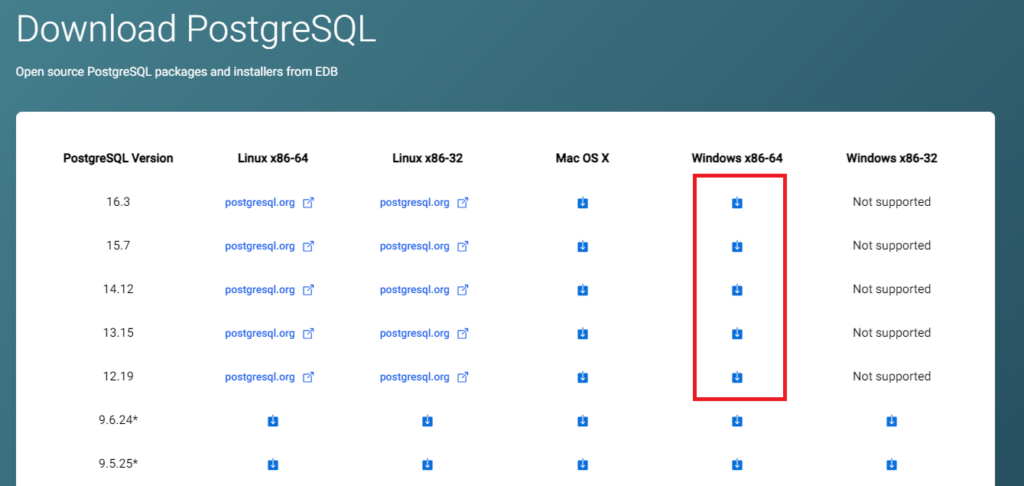Download PostgreSQL 16.3 for Windows x86-64
The image size is (1024, 486).
737,203
